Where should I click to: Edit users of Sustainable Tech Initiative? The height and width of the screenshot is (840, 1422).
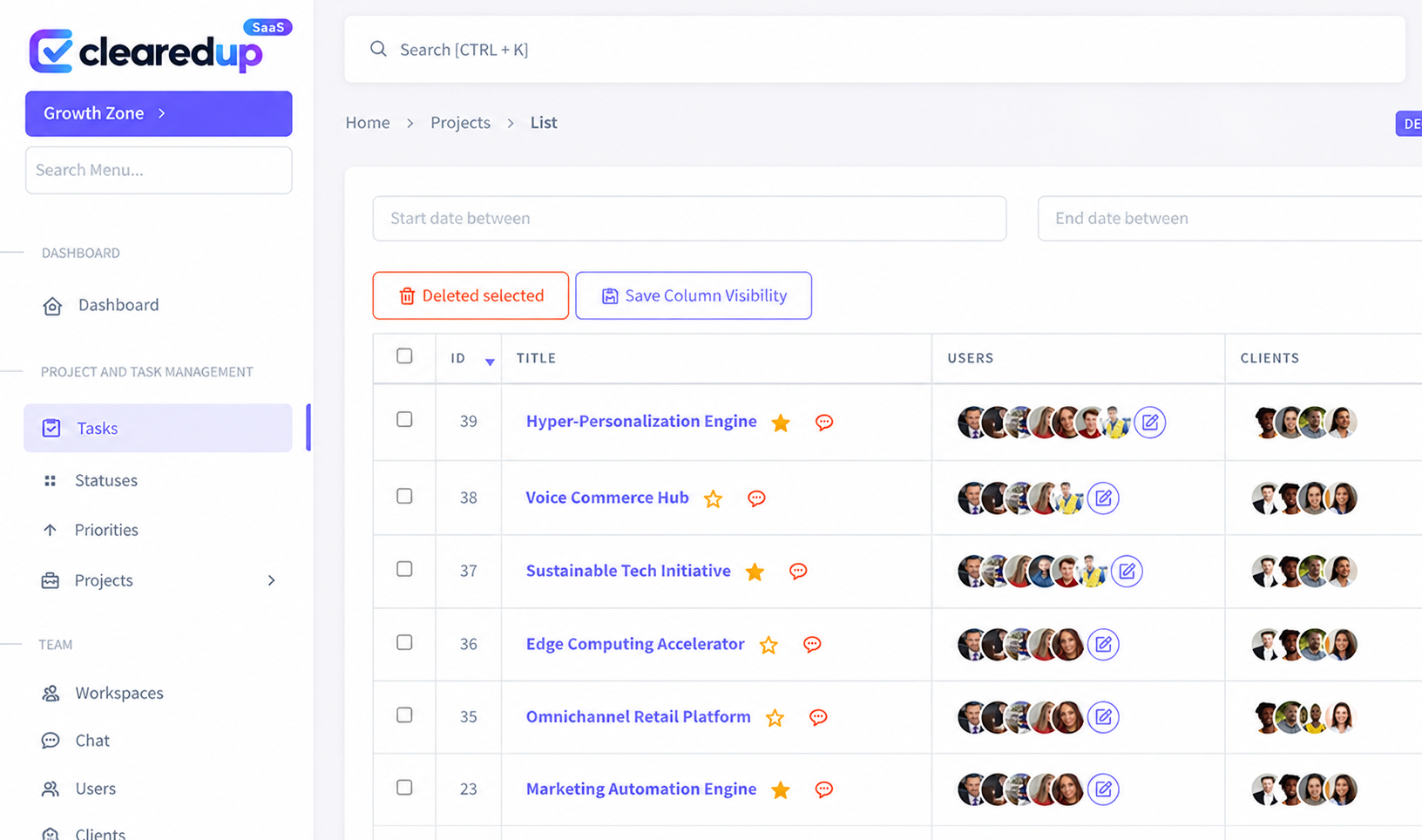pyautogui.click(x=1127, y=572)
